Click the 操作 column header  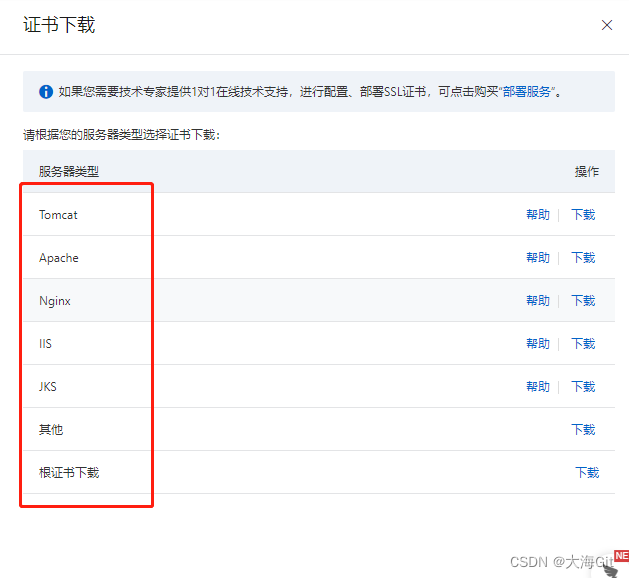(586, 172)
